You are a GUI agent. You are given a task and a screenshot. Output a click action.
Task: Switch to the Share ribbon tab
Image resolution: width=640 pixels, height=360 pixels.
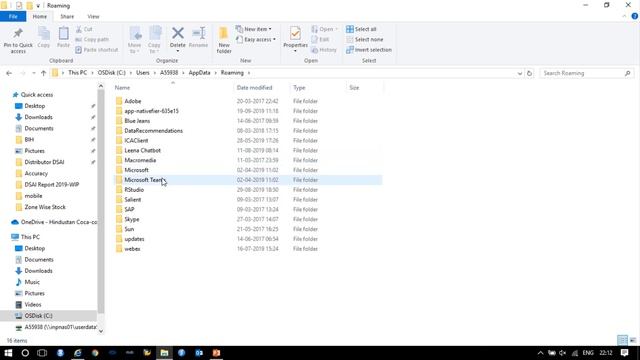(x=67, y=16)
